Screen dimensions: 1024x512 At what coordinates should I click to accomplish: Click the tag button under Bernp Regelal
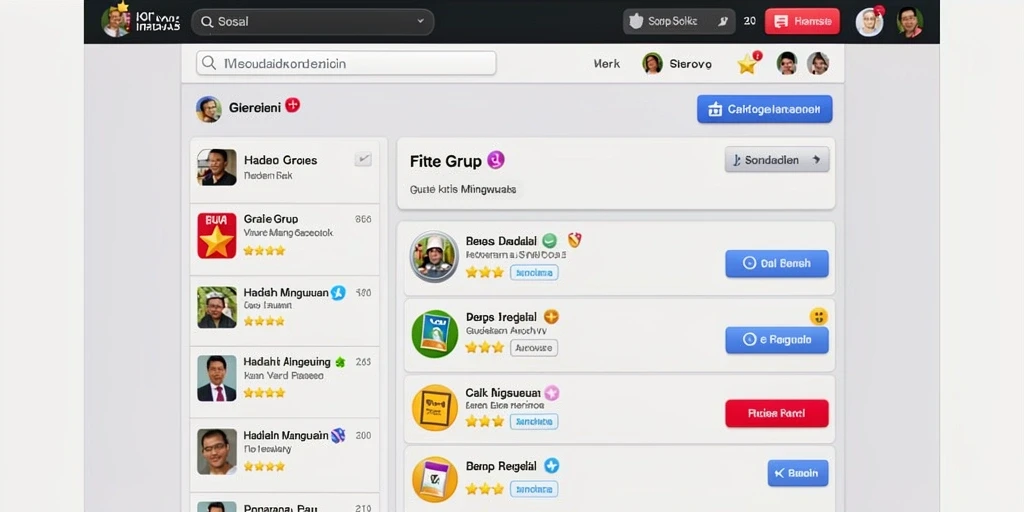pos(534,488)
